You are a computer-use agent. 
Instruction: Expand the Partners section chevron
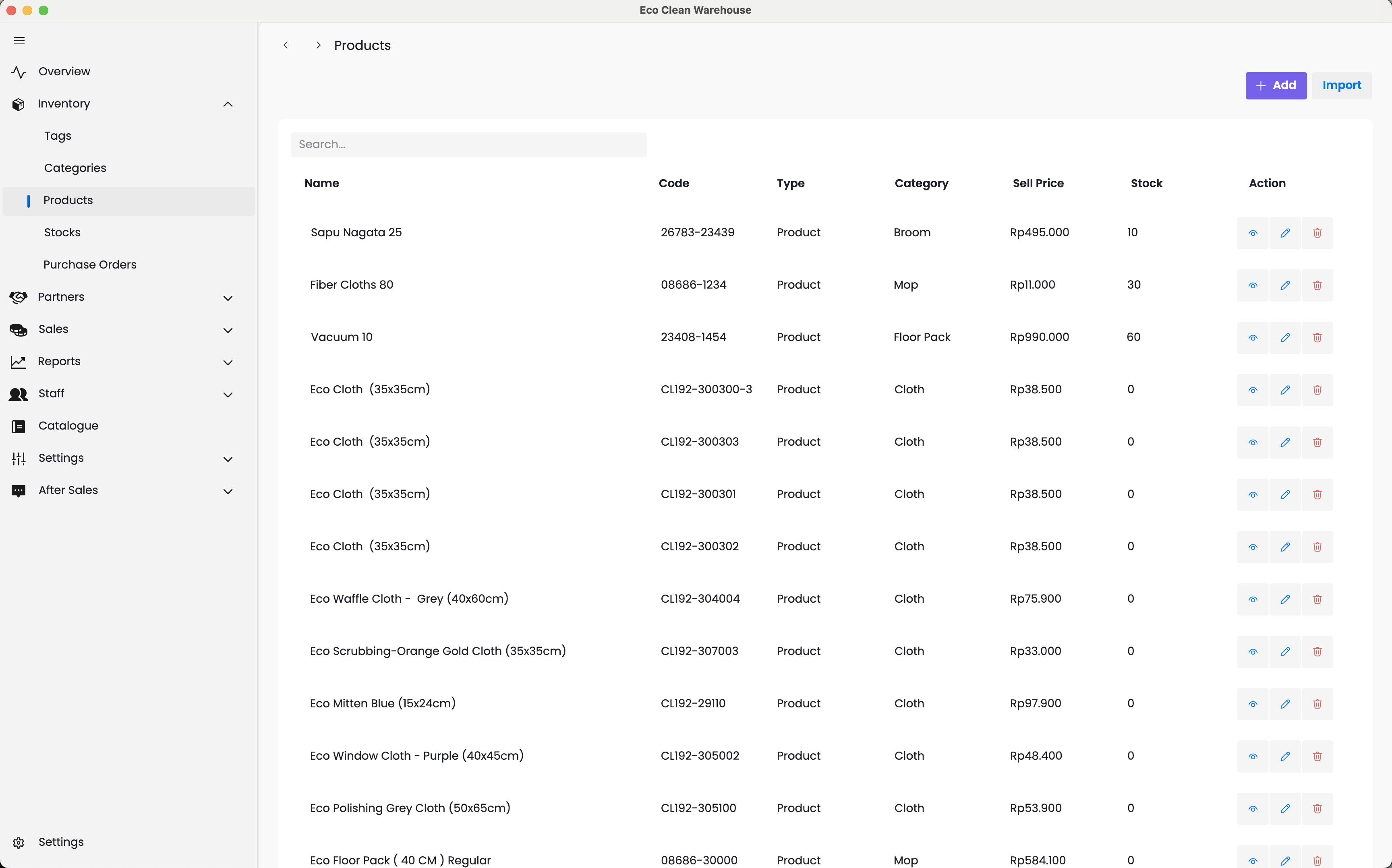(228, 298)
